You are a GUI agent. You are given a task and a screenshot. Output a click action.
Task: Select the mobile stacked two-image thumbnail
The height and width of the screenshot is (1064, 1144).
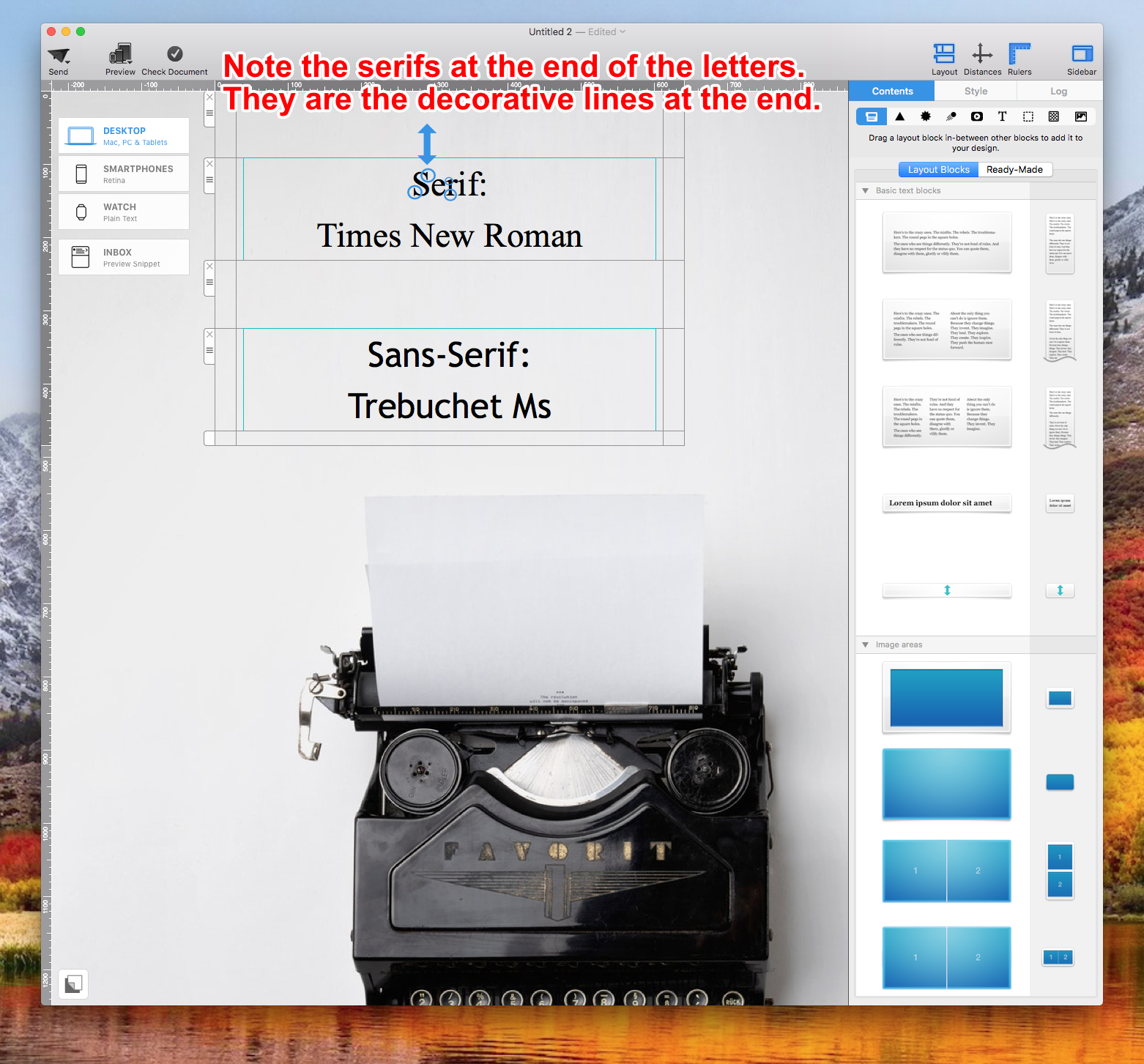coord(1060,871)
